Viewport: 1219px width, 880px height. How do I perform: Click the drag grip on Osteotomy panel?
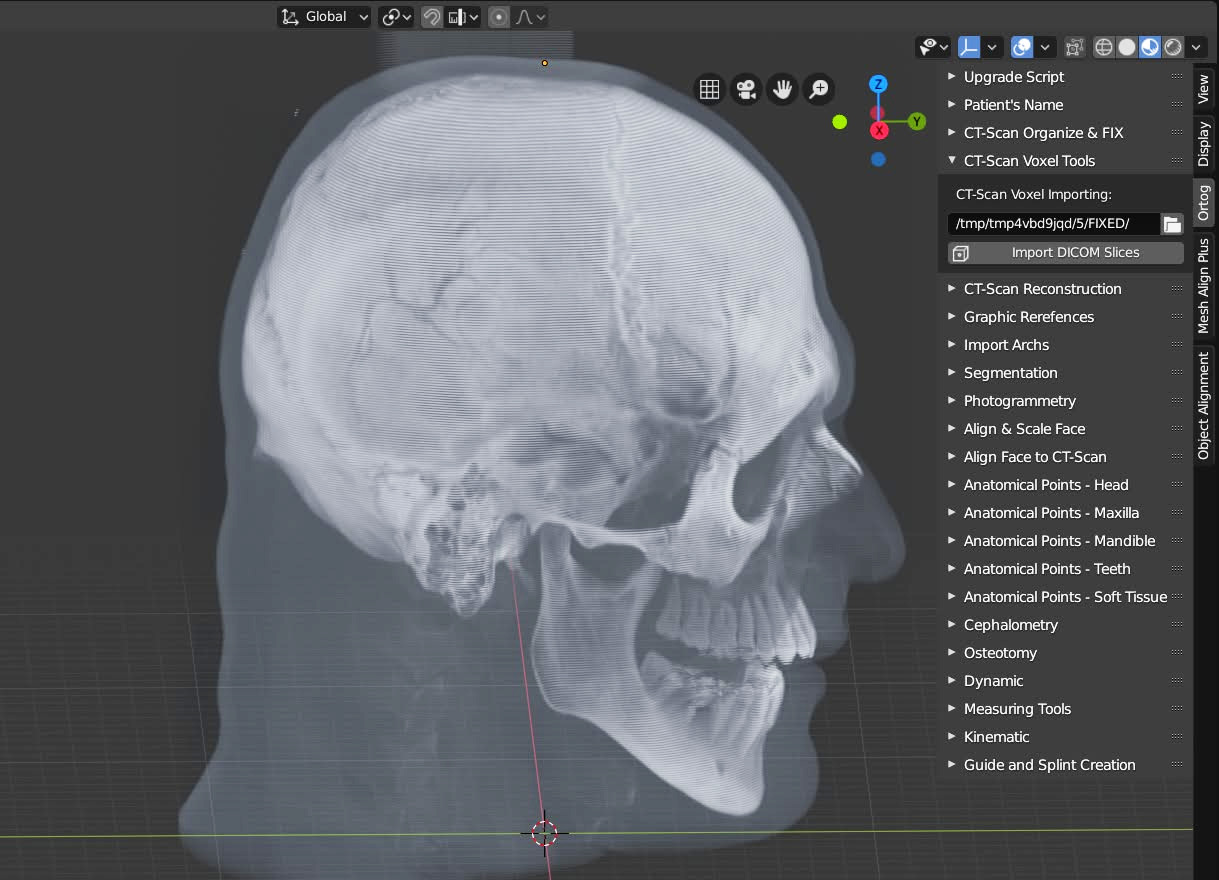[1177, 653]
